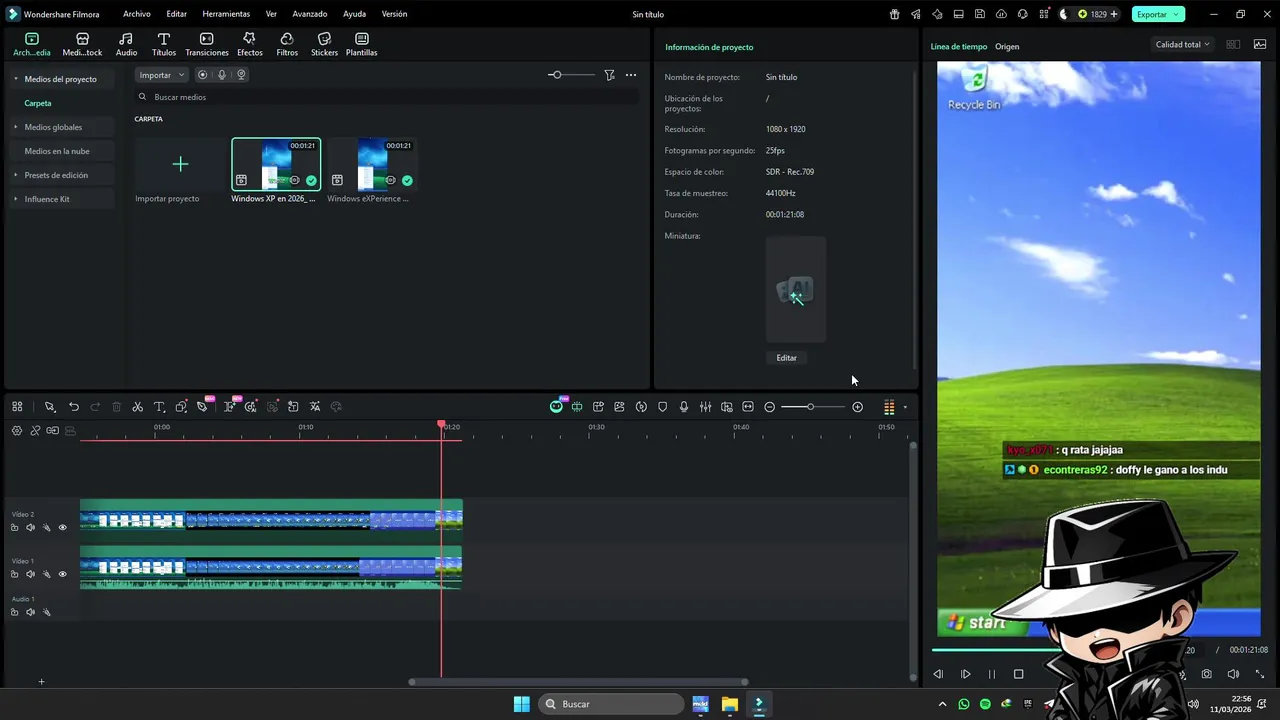The image size is (1280, 720).
Task: Click the timeline zoom out minus button
Action: coord(769,407)
